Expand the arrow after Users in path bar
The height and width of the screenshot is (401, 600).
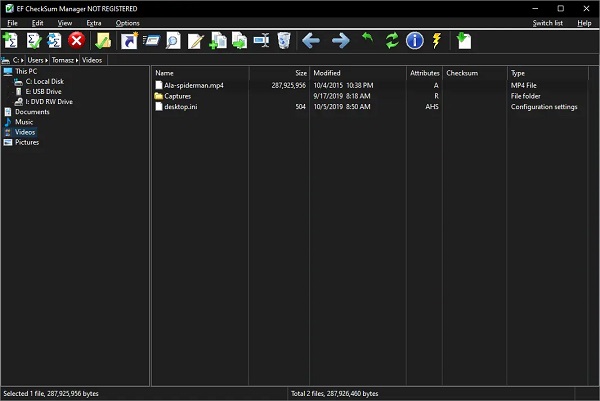pos(46,60)
